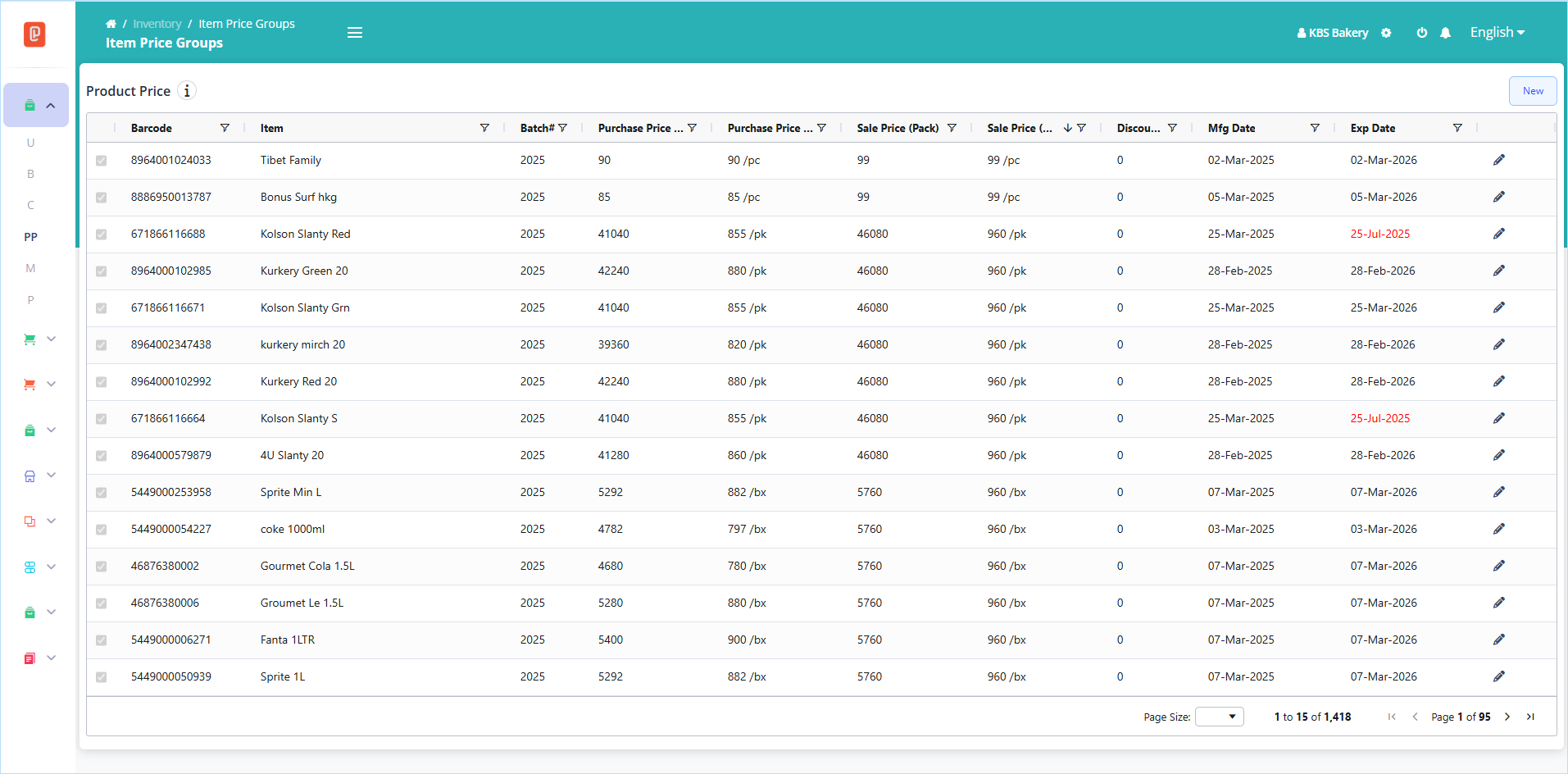Open the Exp Date column filter
Screen dimensions: 1568x774
[x=1457, y=128]
